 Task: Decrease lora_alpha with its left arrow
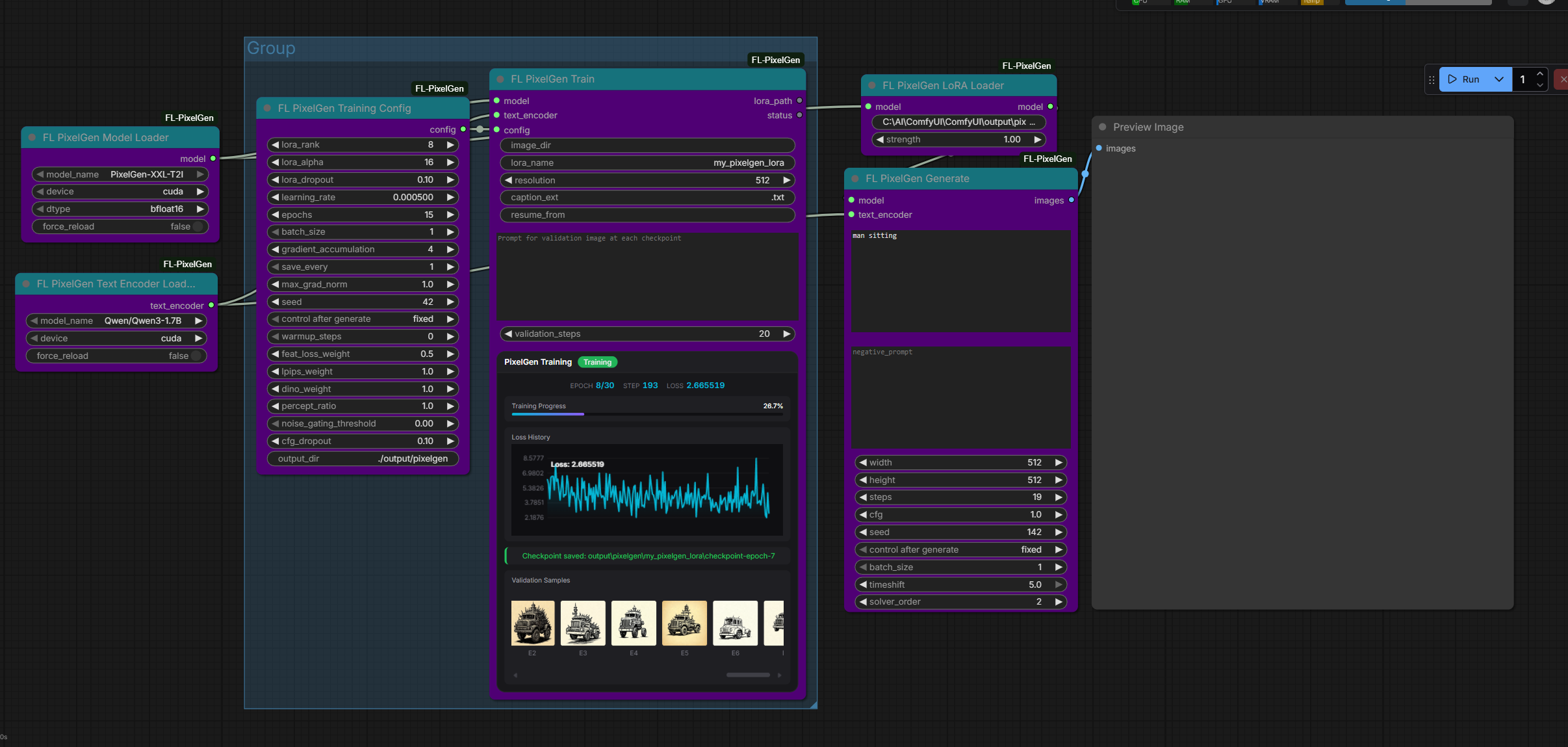tap(275, 163)
